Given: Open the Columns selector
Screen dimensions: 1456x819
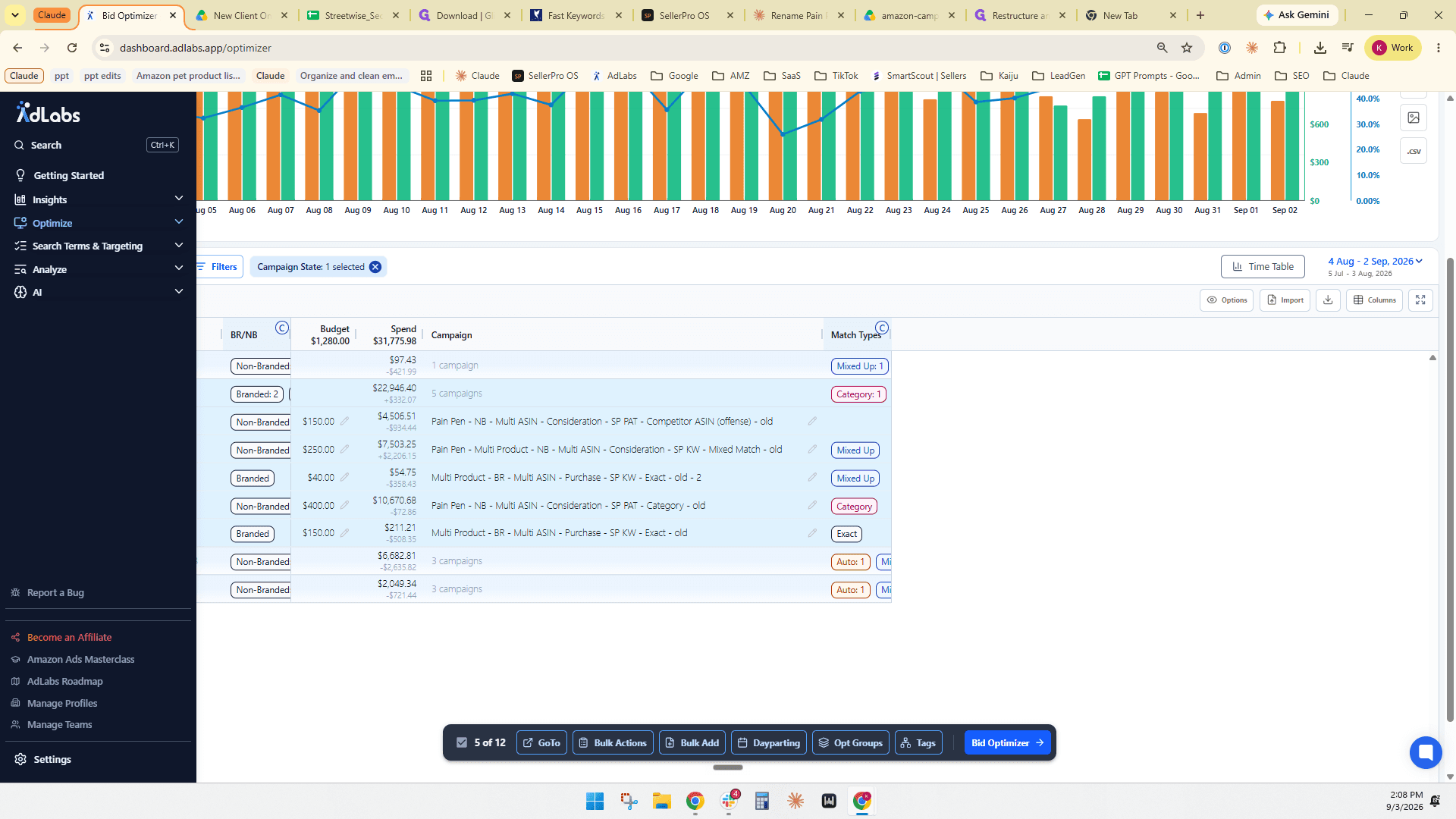Looking at the screenshot, I should point(1374,300).
